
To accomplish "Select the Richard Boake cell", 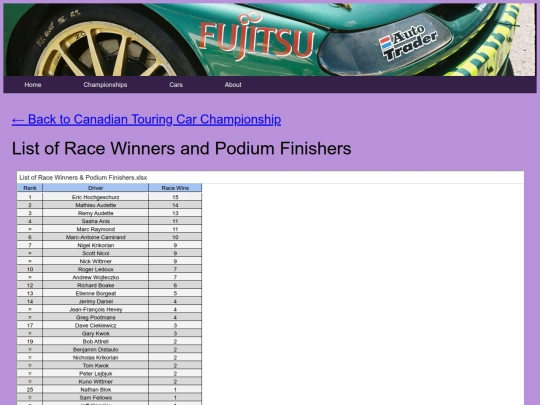I will coord(95,285).
